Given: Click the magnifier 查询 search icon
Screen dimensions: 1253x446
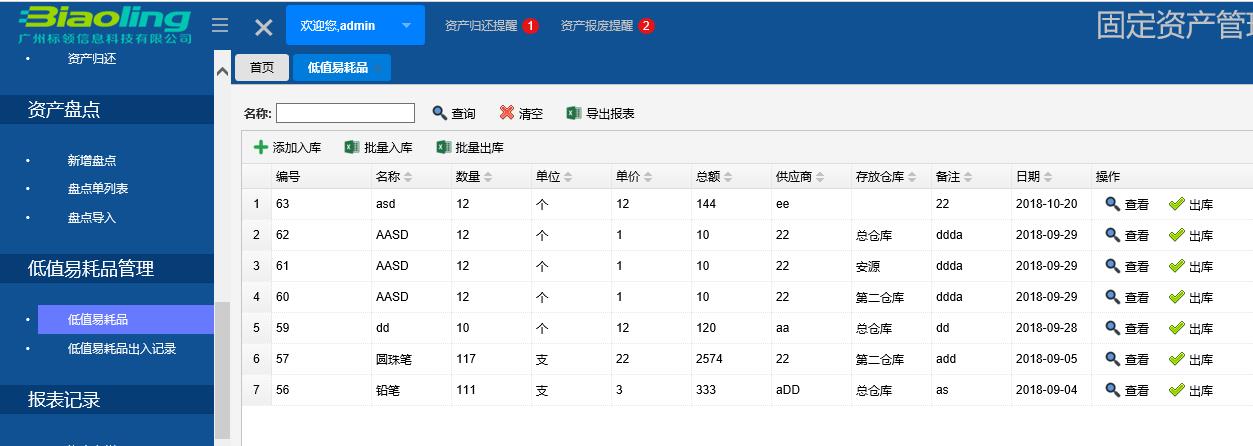Looking at the screenshot, I should coord(439,113).
